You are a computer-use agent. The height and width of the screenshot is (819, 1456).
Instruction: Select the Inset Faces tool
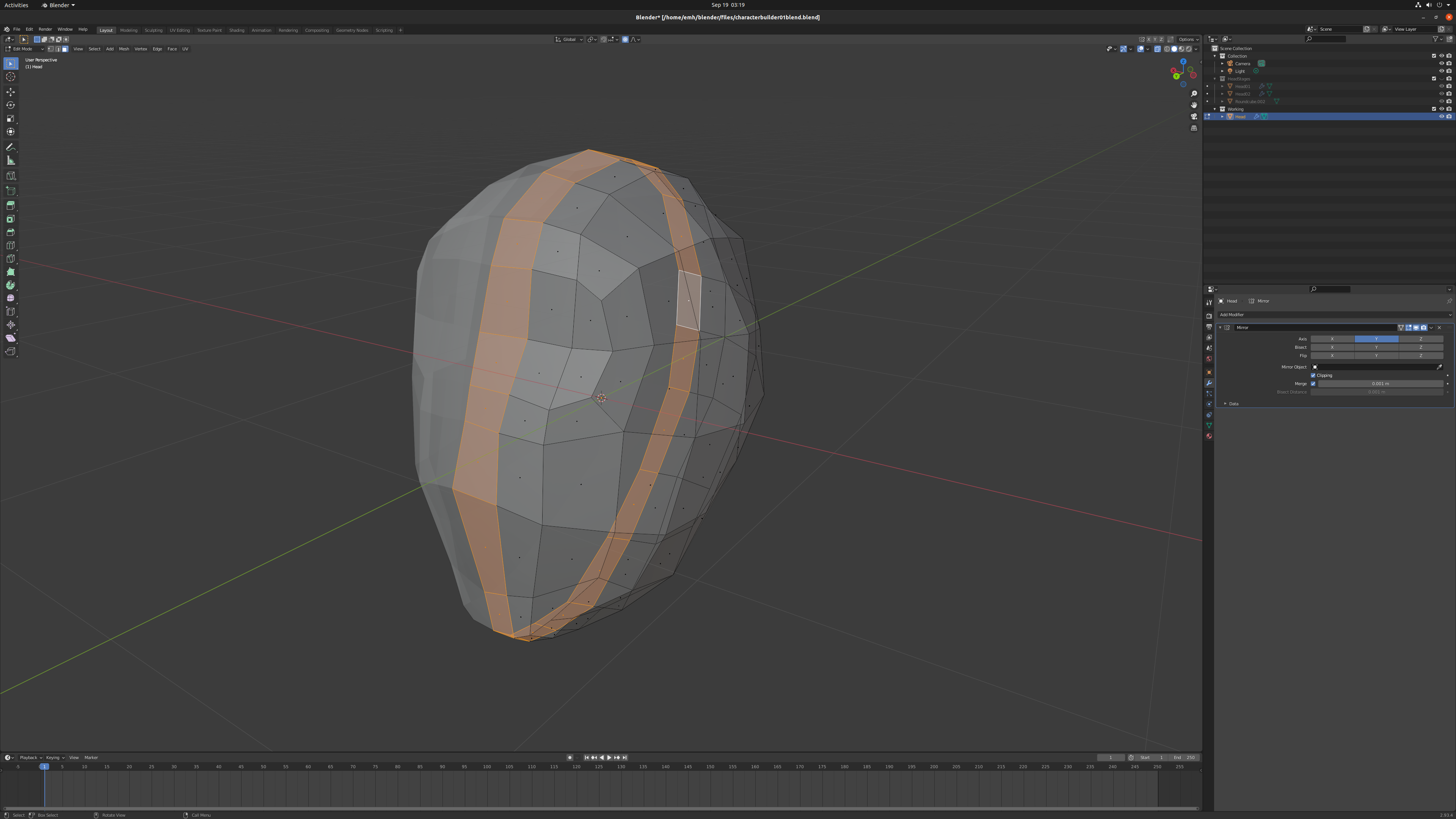coord(11,219)
